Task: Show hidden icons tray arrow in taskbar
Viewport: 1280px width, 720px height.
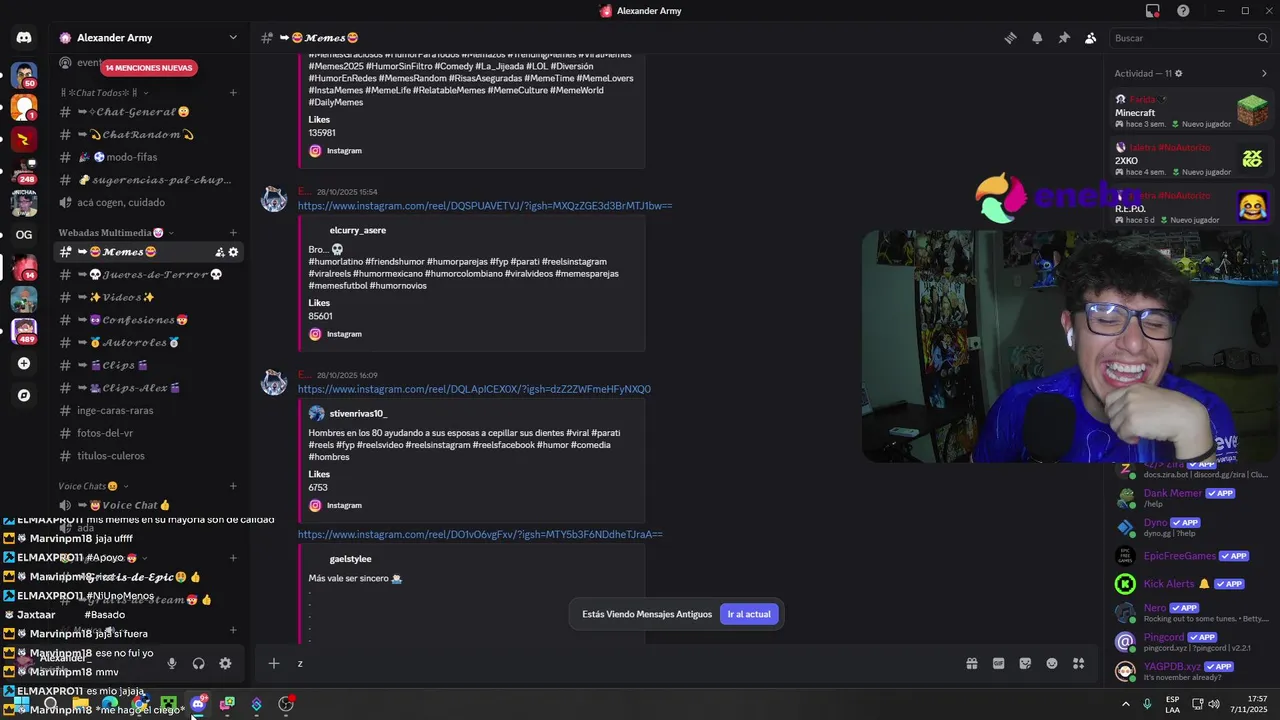Action: 1126,704
